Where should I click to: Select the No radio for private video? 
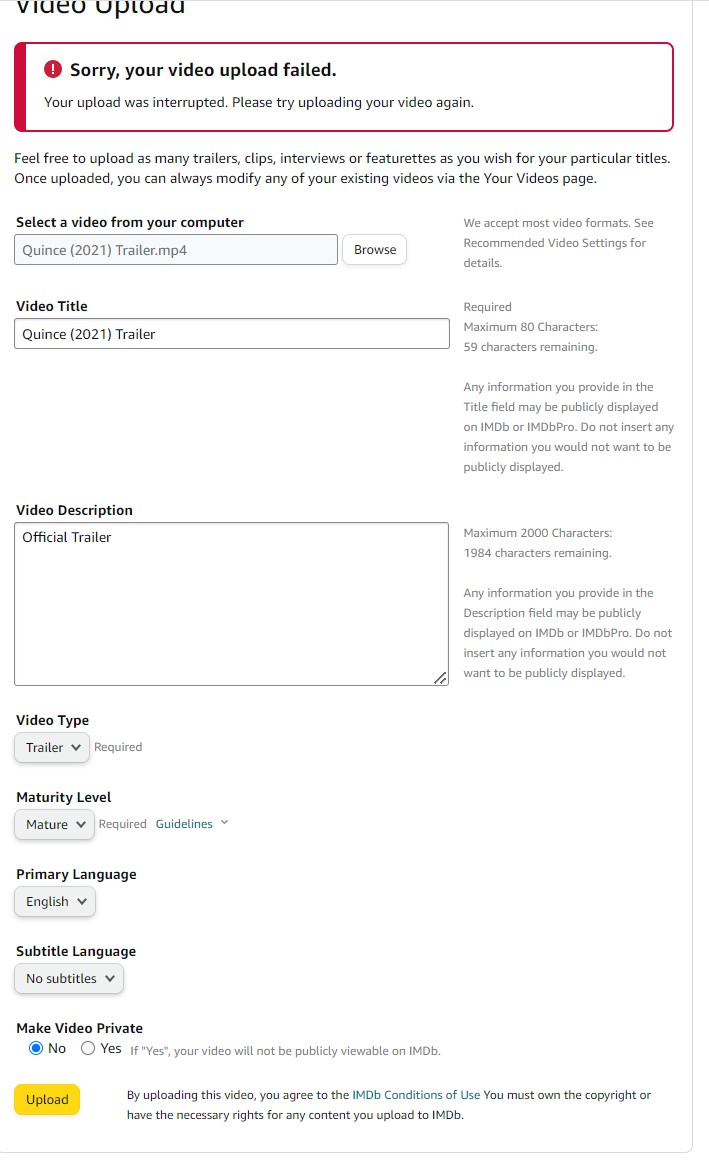click(x=36, y=1048)
